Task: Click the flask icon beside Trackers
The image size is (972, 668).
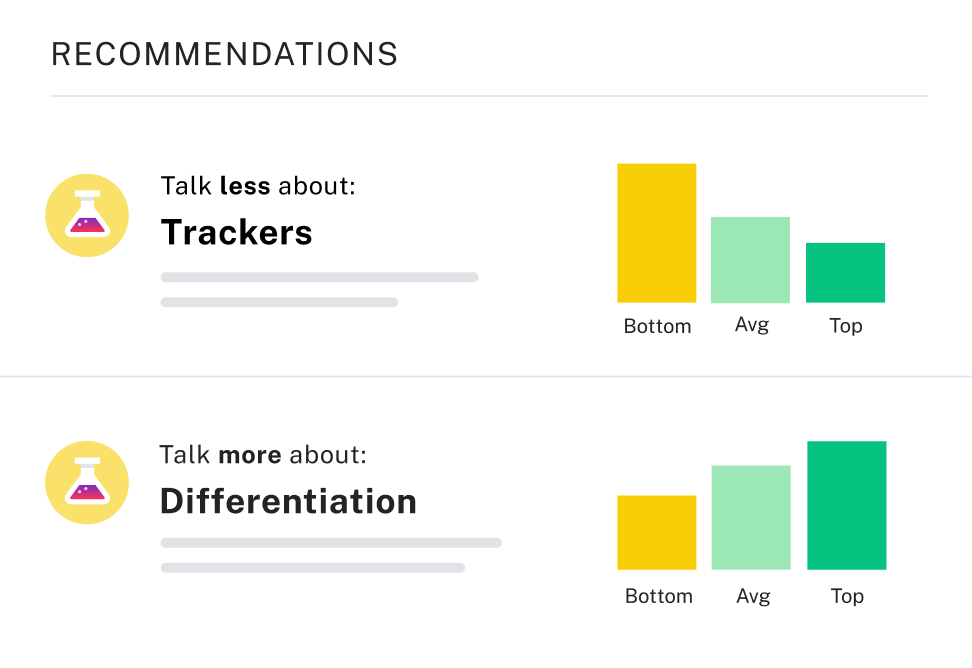Action: tap(87, 215)
